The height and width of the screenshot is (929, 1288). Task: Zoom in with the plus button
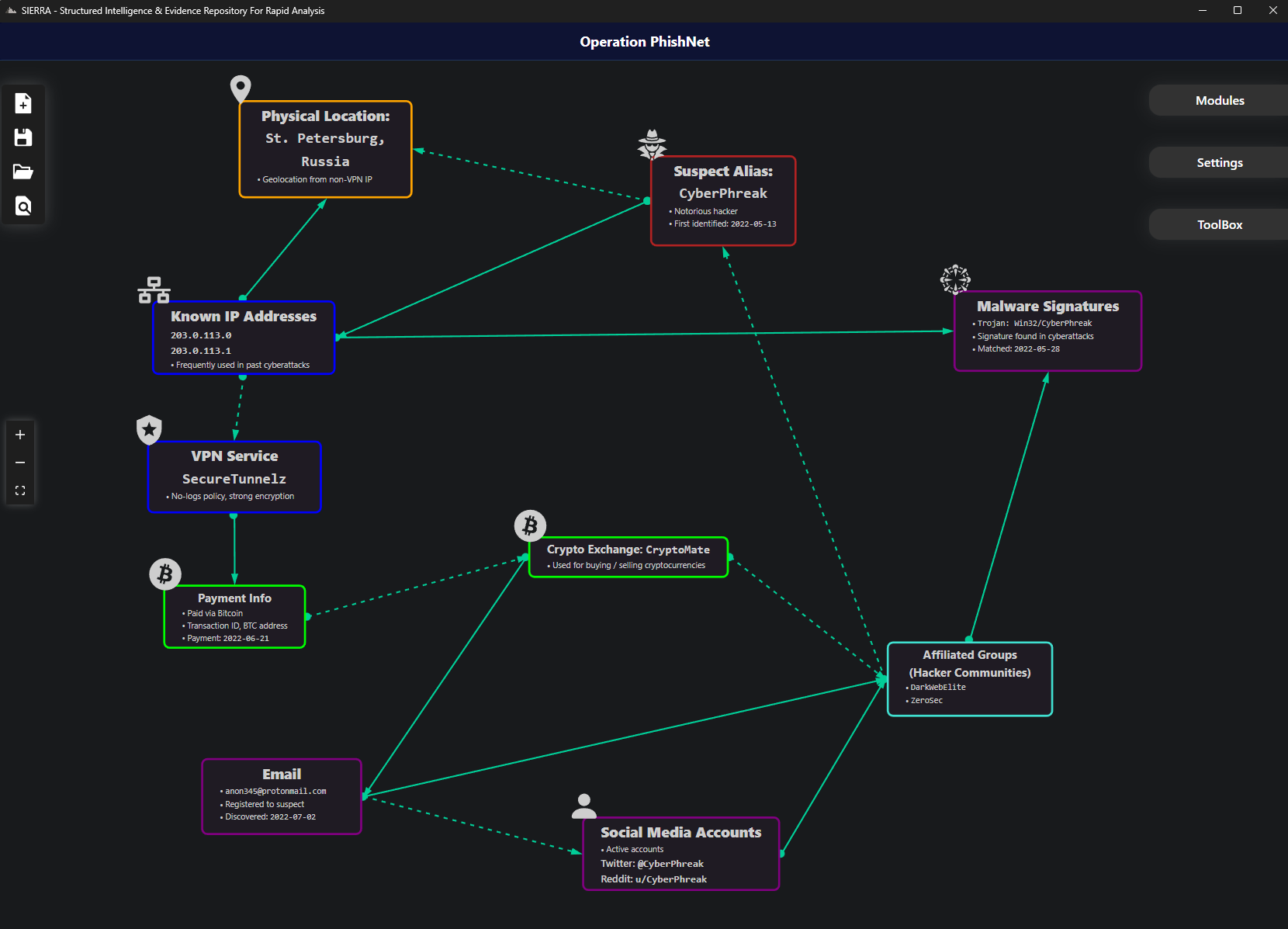(20, 435)
